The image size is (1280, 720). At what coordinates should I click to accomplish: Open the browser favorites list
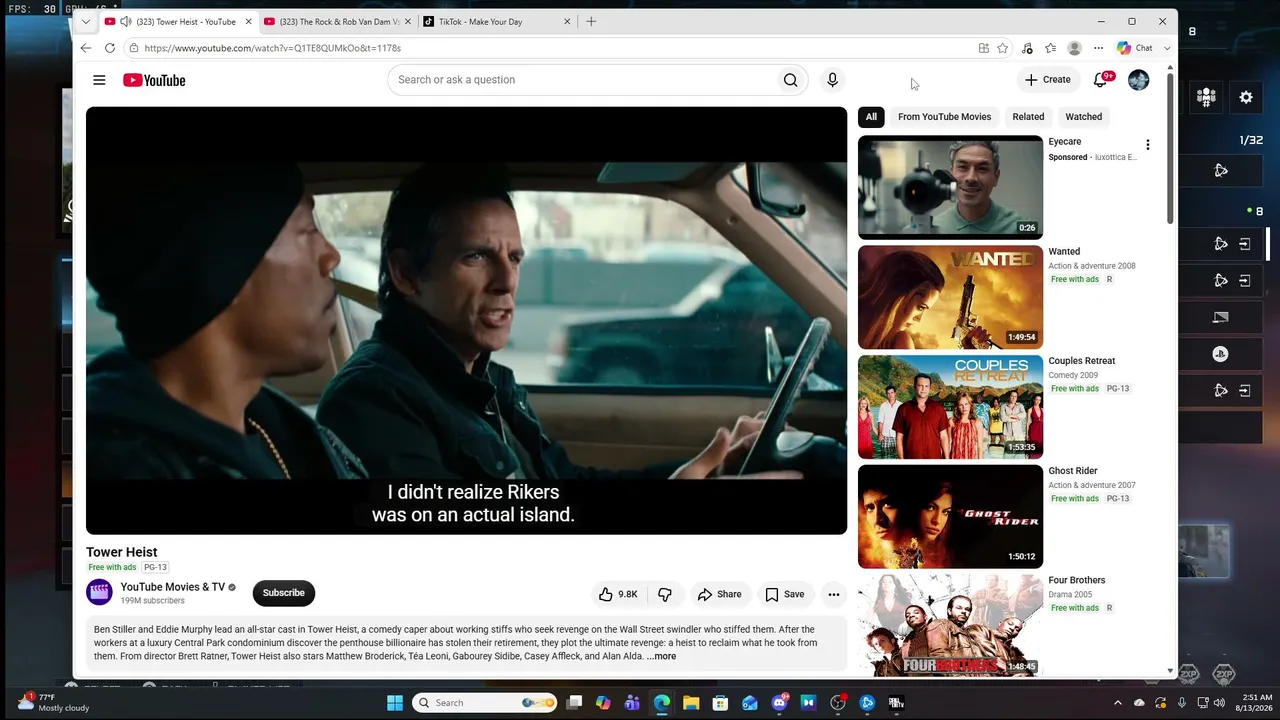(1050, 48)
